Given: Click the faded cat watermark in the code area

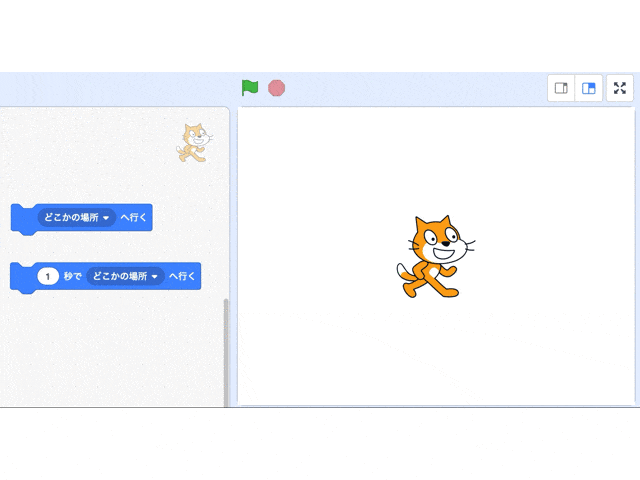Looking at the screenshot, I should point(194,142).
